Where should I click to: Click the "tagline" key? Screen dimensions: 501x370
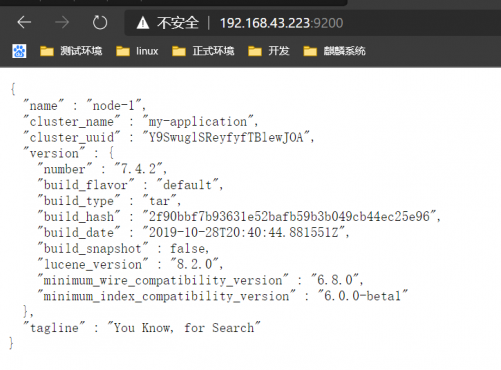click(54, 328)
